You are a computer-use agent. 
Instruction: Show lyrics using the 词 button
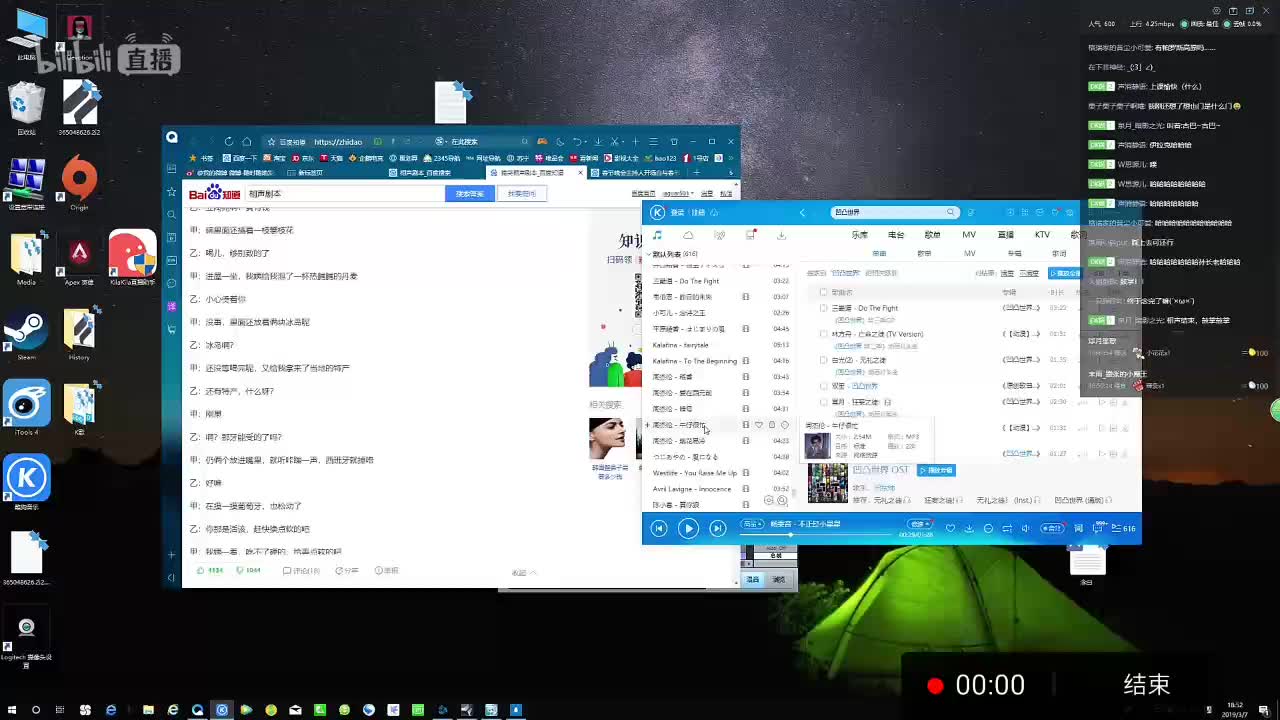1078,528
